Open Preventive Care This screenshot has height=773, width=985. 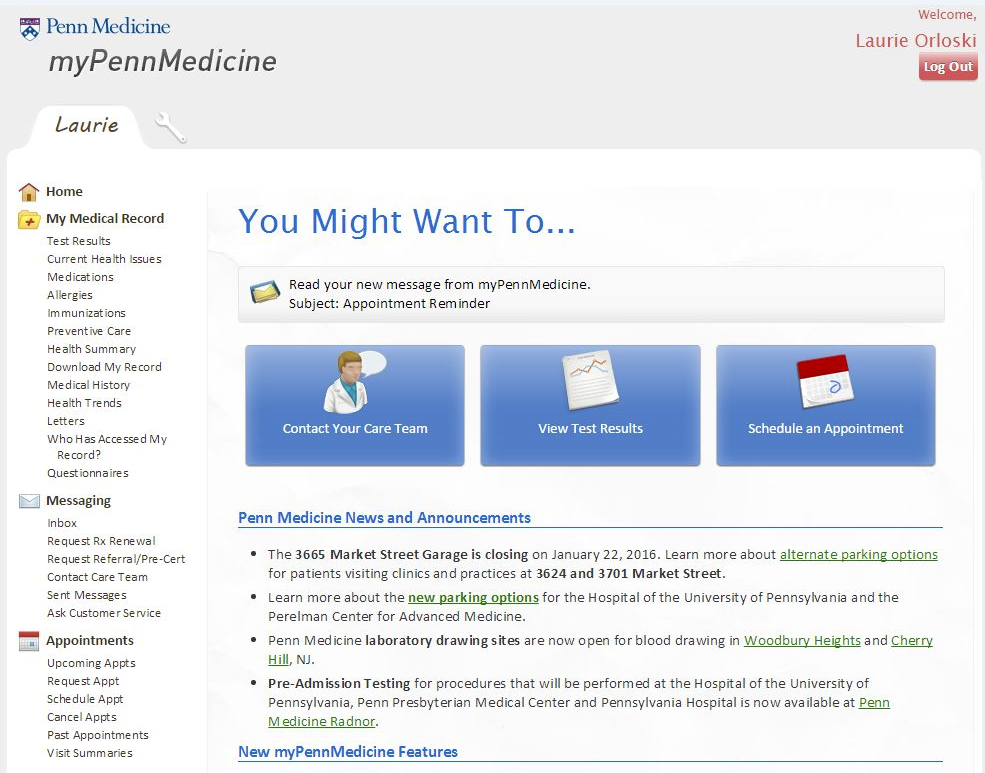click(x=89, y=331)
